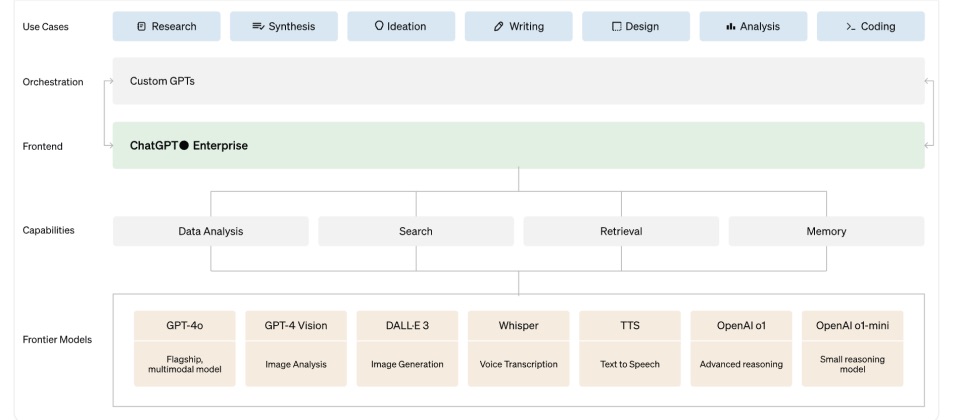The width and height of the screenshot is (960, 420).
Task: Select the Writing use case box
Action: (519, 26)
